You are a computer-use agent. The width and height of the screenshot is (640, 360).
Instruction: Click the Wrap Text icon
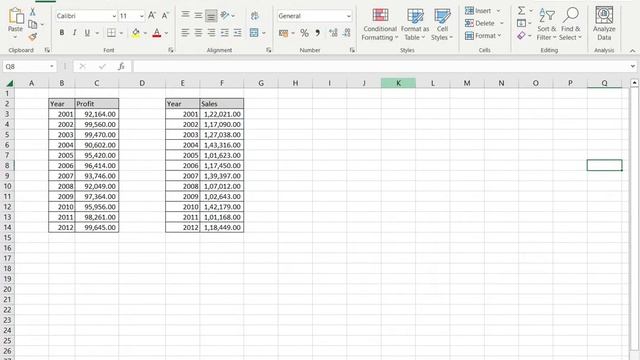click(255, 16)
